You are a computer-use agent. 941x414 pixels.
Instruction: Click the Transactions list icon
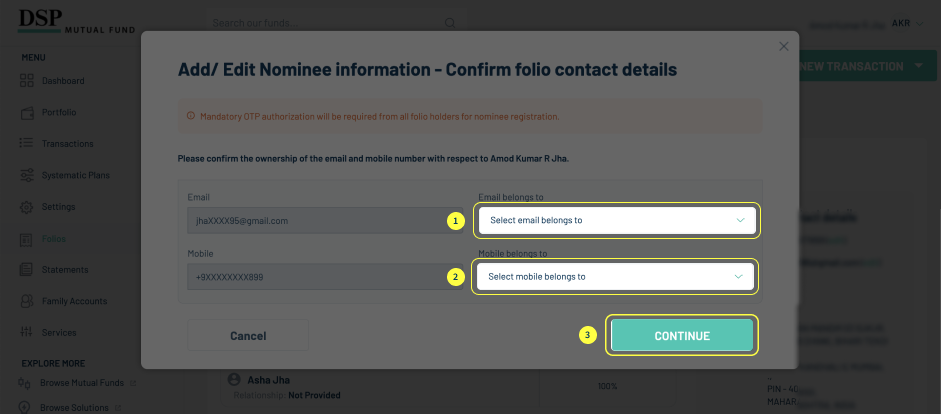pos(27,144)
